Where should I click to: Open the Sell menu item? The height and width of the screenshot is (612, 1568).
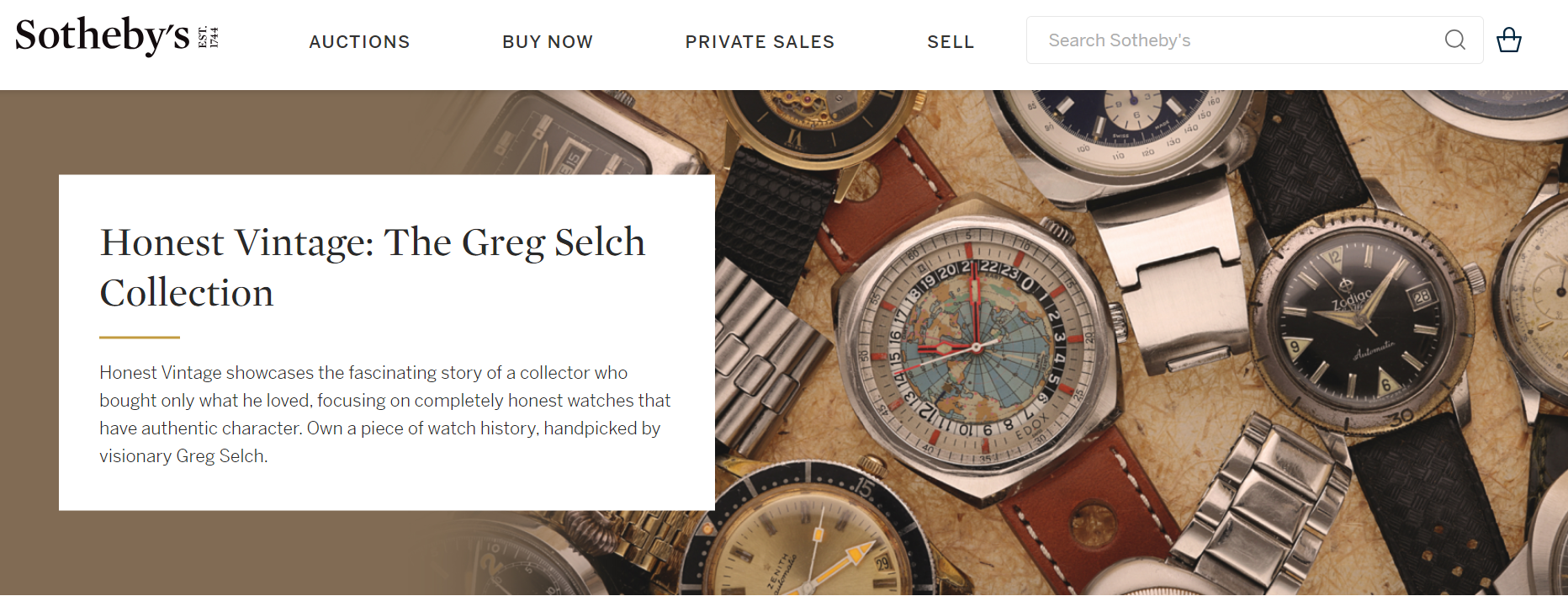coord(951,41)
